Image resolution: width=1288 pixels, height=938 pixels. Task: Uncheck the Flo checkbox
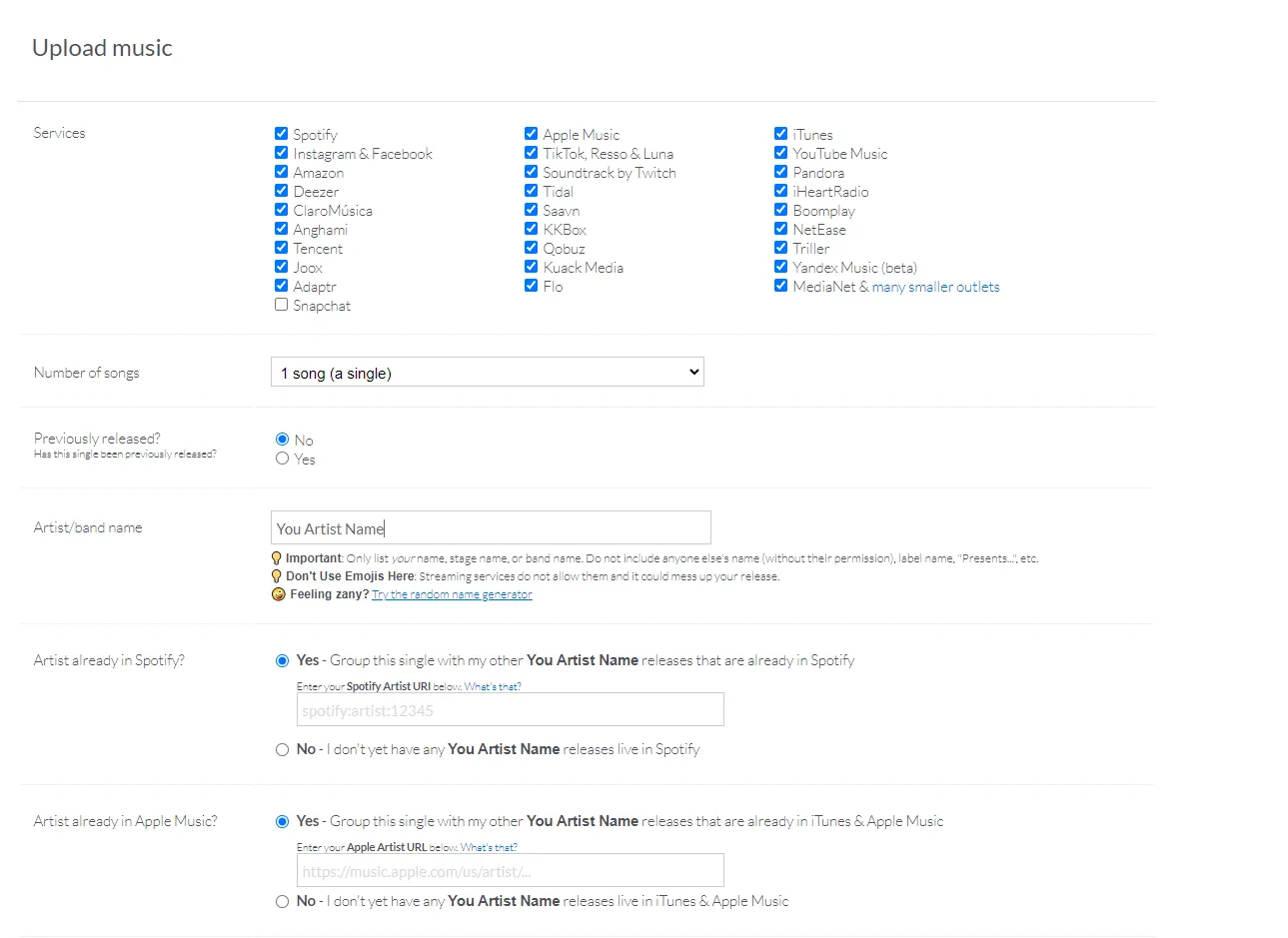pyautogui.click(x=532, y=286)
